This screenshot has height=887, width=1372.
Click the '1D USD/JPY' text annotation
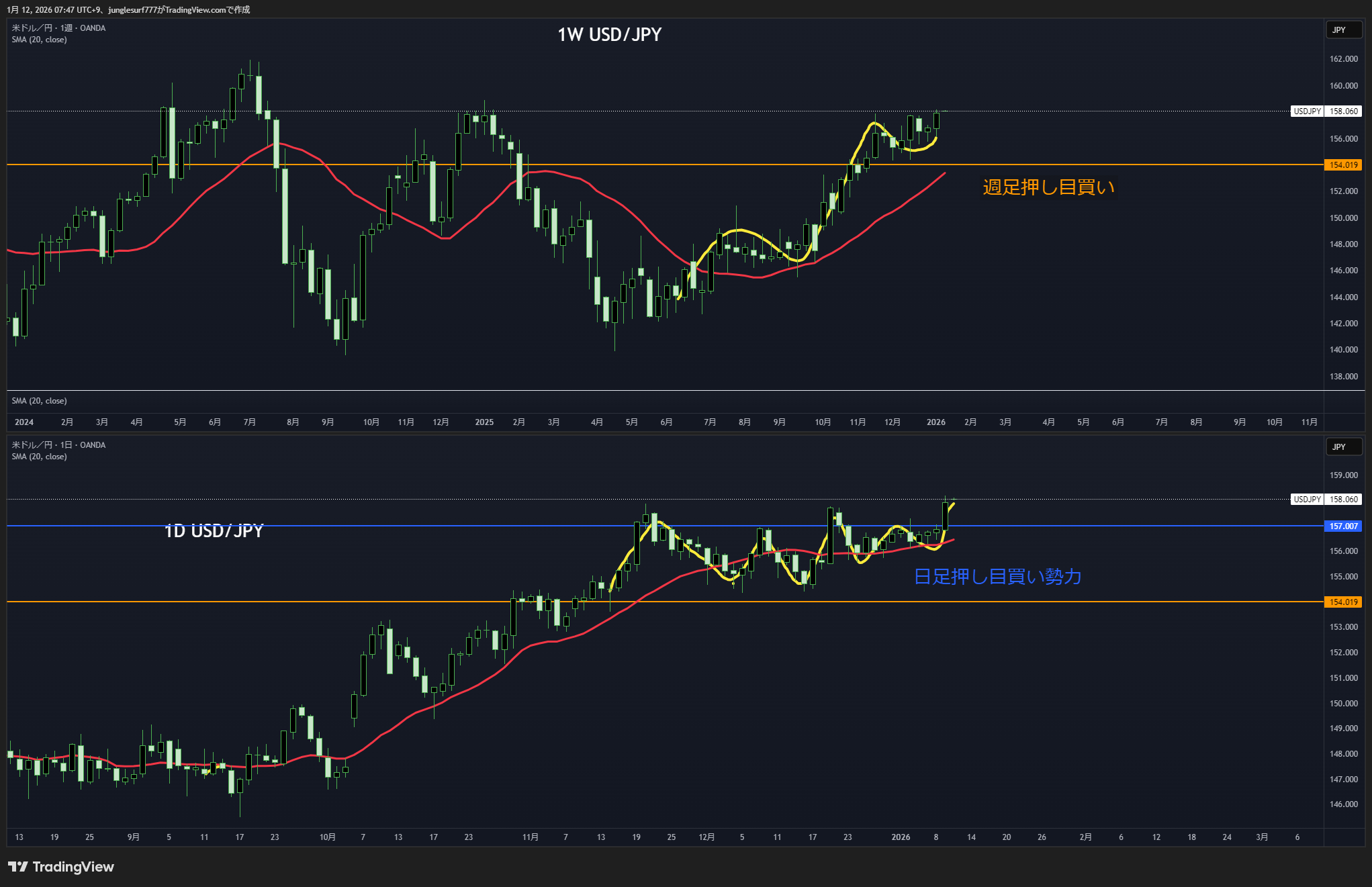point(214,531)
